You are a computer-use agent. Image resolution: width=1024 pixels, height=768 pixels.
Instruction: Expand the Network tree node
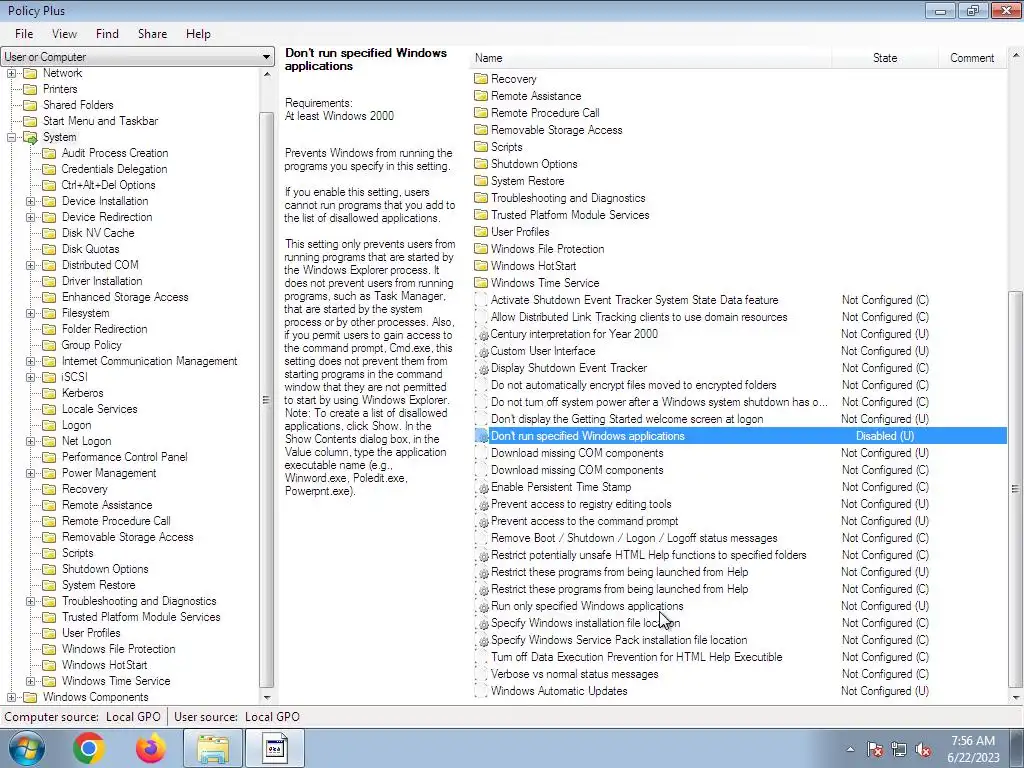coord(11,73)
